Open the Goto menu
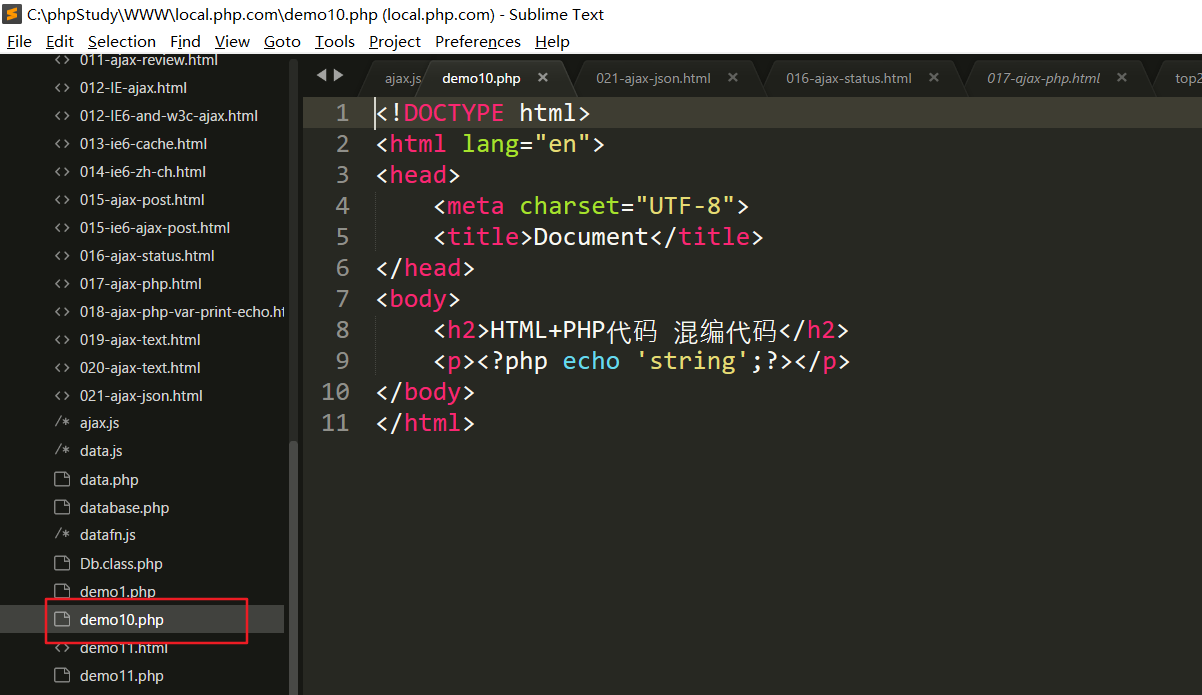Image resolution: width=1202 pixels, height=695 pixels. coord(282,42)
